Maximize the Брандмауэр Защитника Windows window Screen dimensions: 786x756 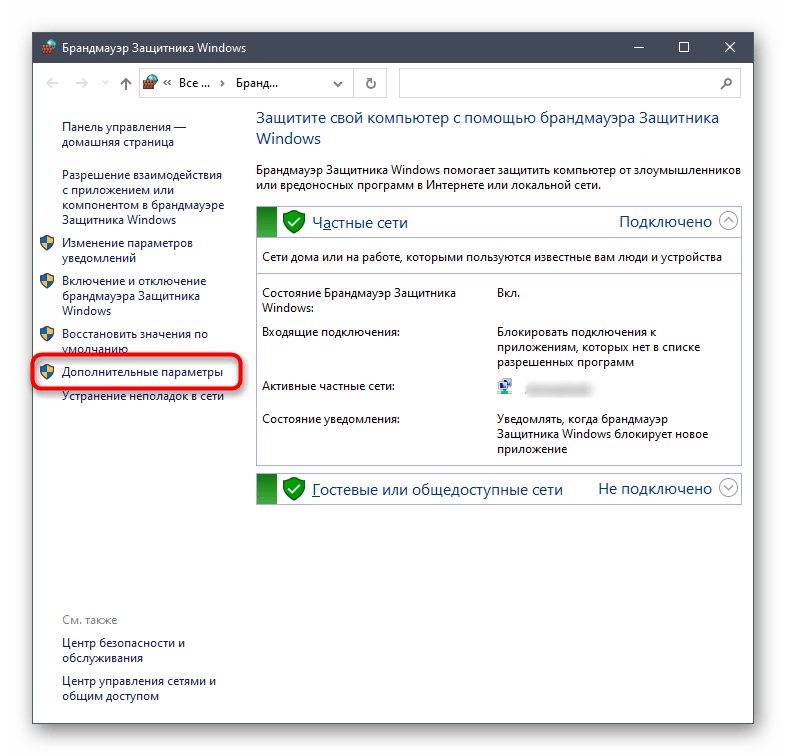pyautogui.click(x=684, y=48)
